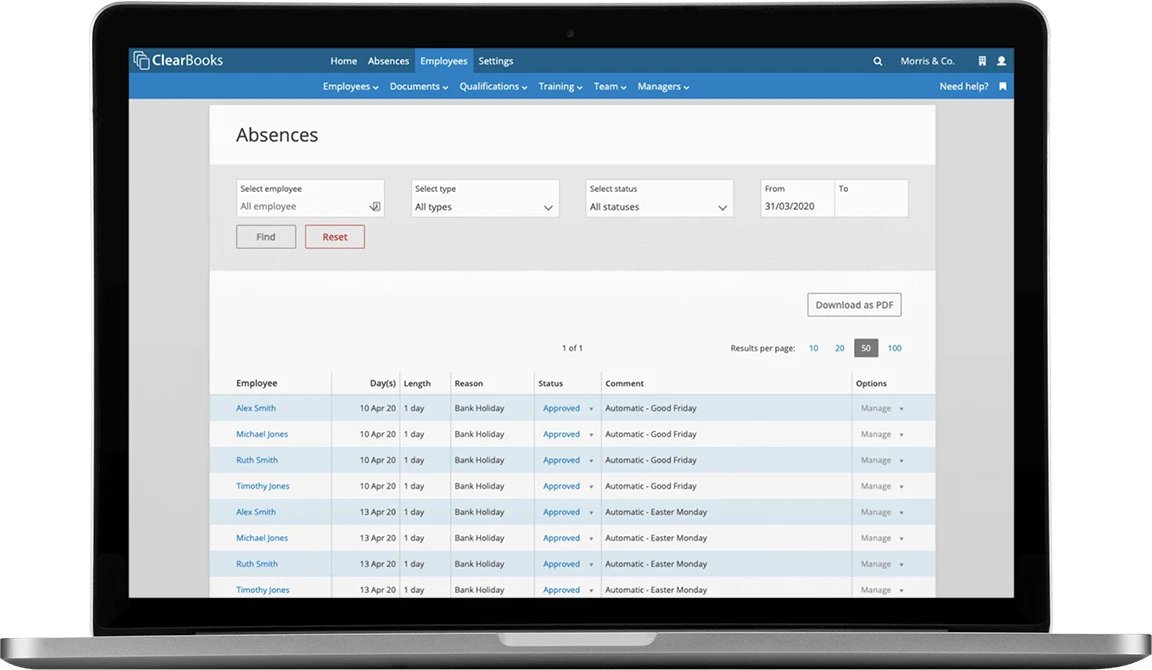Open Manage options for Ruth Smith 10 Apr
This screenshot has width=1152, height=670.
[882, 460]
